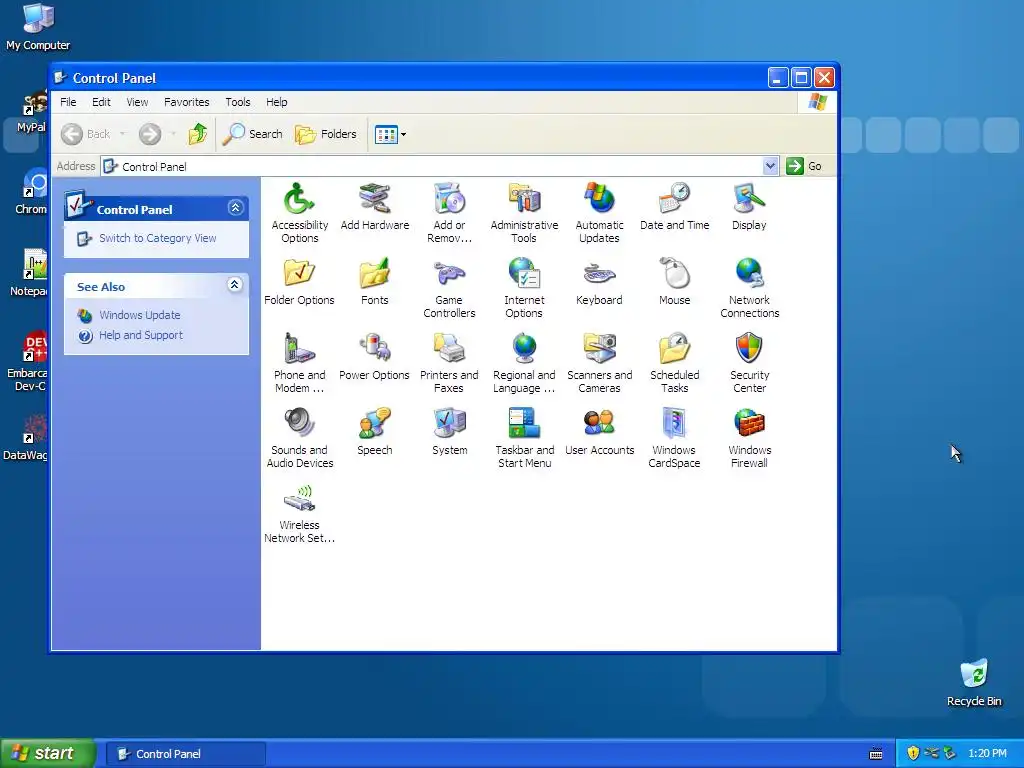Viewport: 1024px width, 768px height.
Task: Select the Speech icon
Action: click(x=375, y=423)
